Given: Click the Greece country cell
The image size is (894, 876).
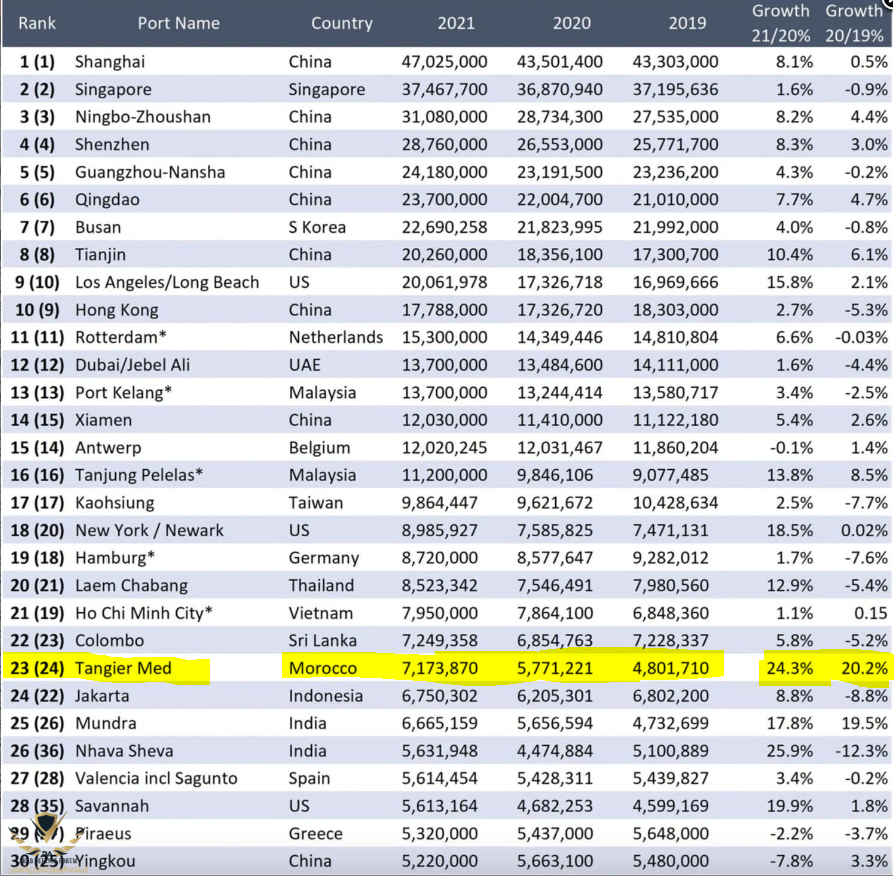Looking at the screenshot, I should pyautogui.click(x=316, y=833).
